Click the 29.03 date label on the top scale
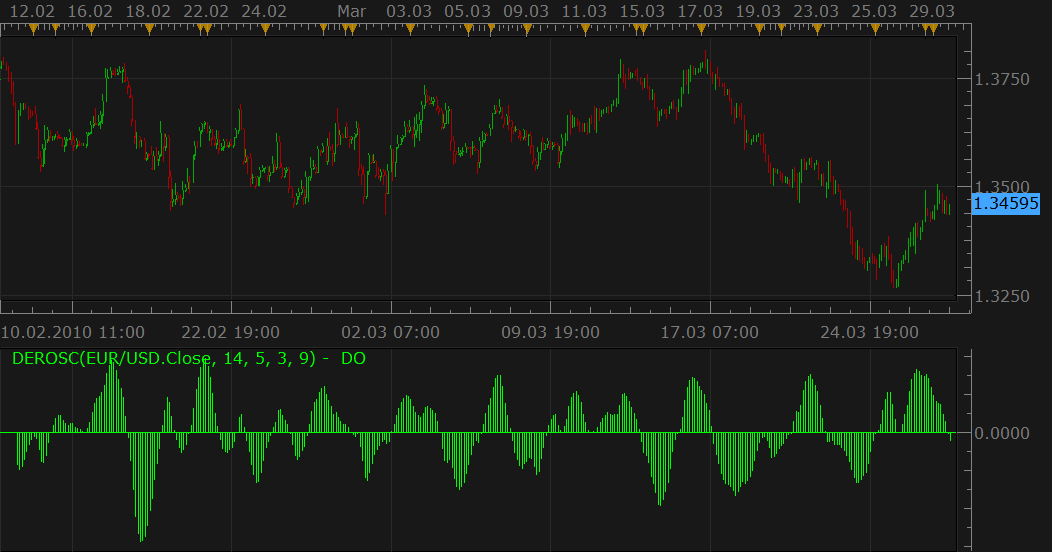Viewport: 1052px width, 552px height. pyautogui.click(x=933, y=11)
